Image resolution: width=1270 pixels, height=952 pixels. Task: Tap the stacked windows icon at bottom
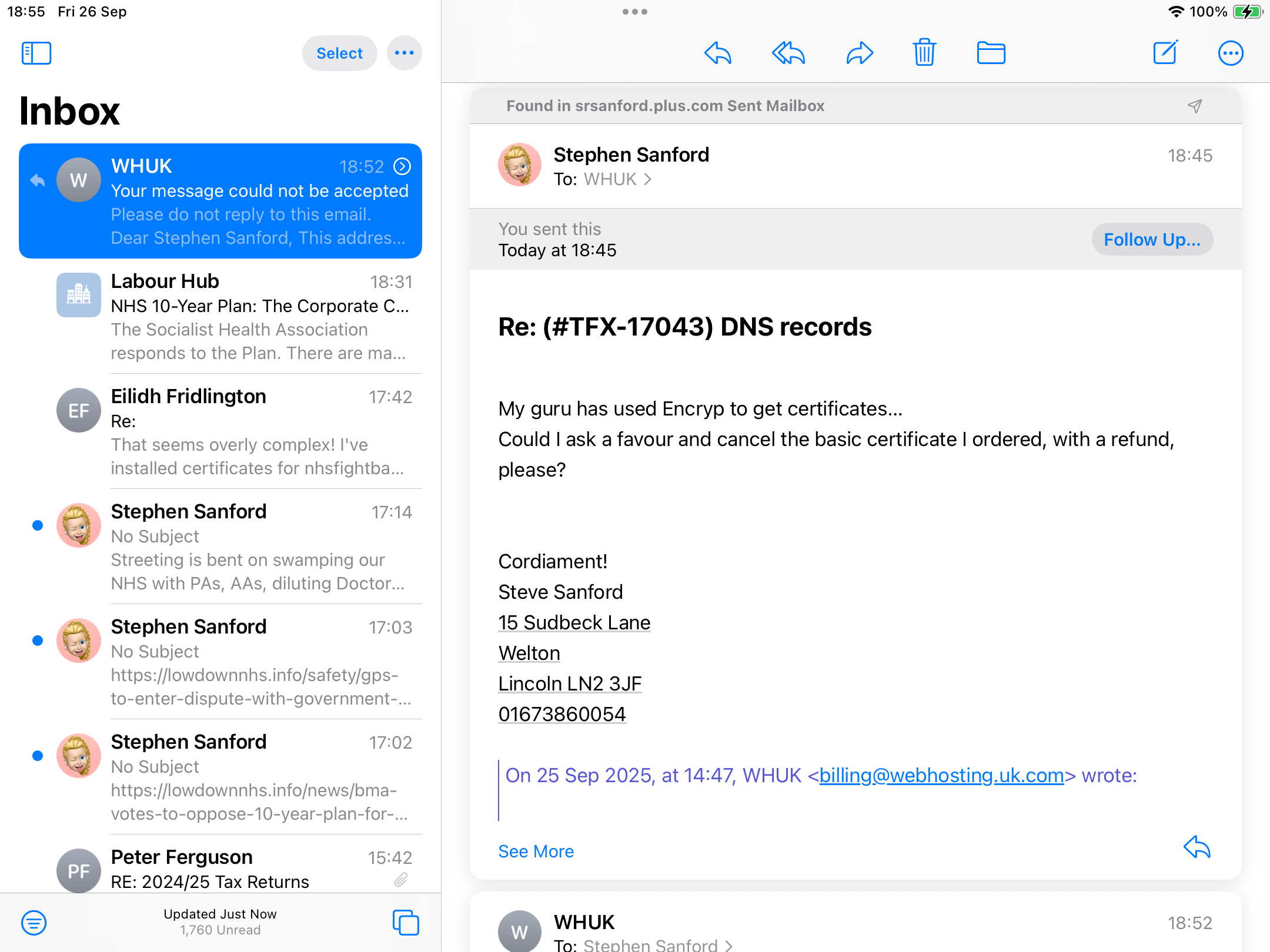tap(406, 922)
